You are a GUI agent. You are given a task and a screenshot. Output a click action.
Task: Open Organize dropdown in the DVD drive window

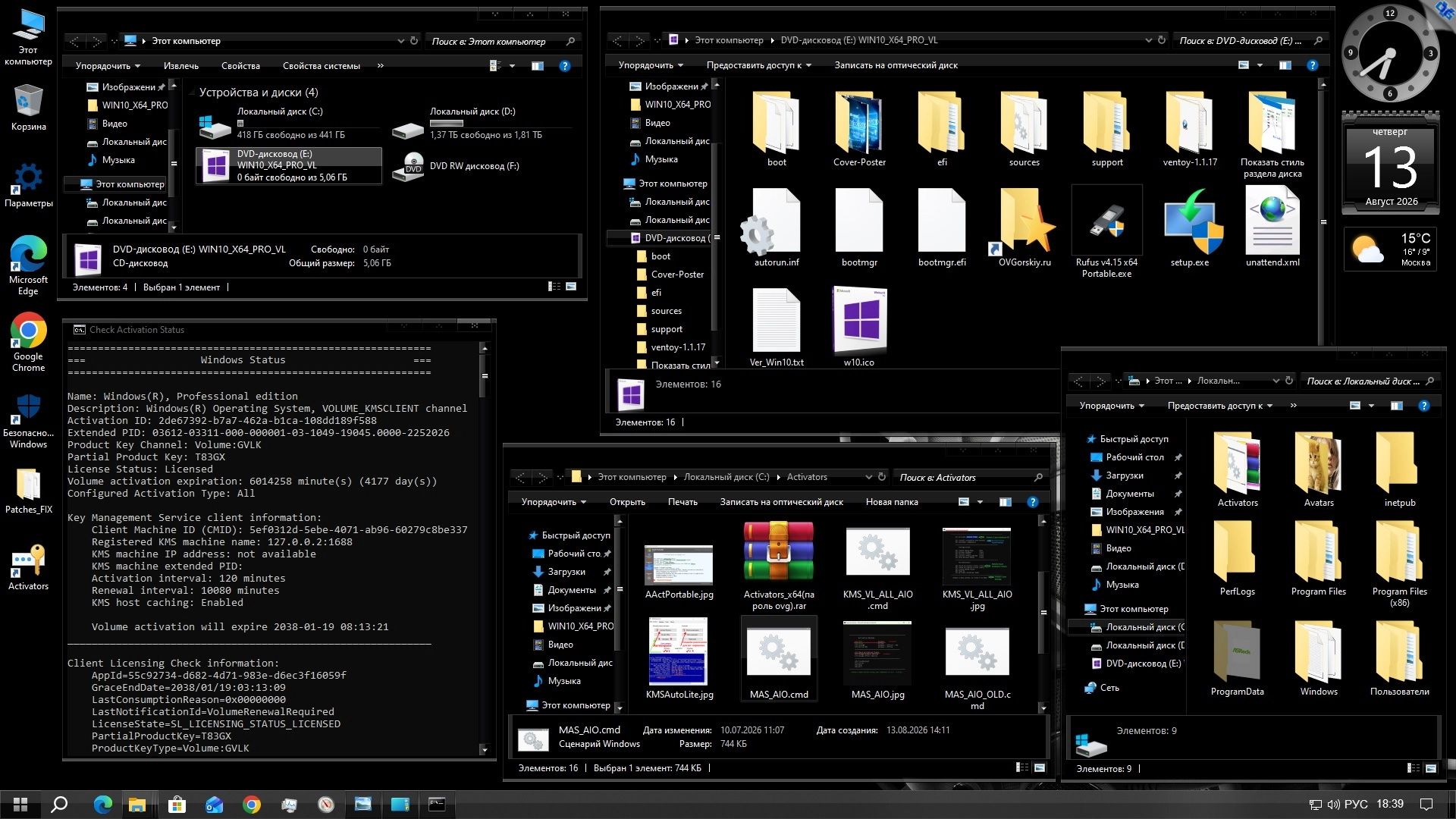(651, 65)
